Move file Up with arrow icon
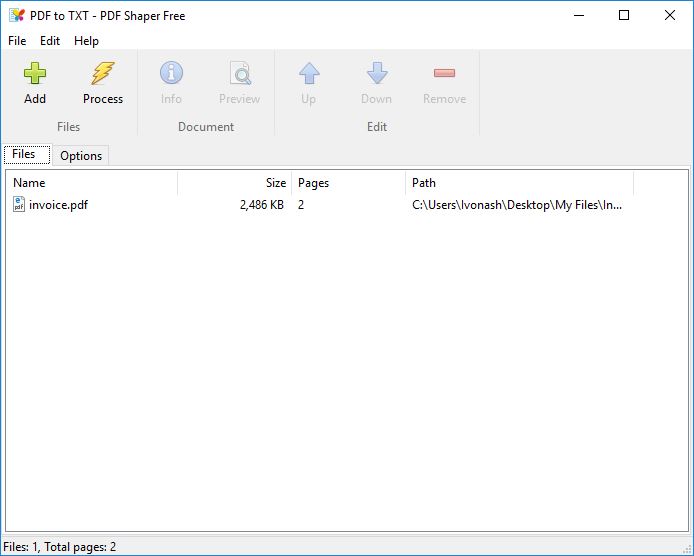The height and width of the screenshot is (556, 694). pyautogui.click(x=309, y=73)
